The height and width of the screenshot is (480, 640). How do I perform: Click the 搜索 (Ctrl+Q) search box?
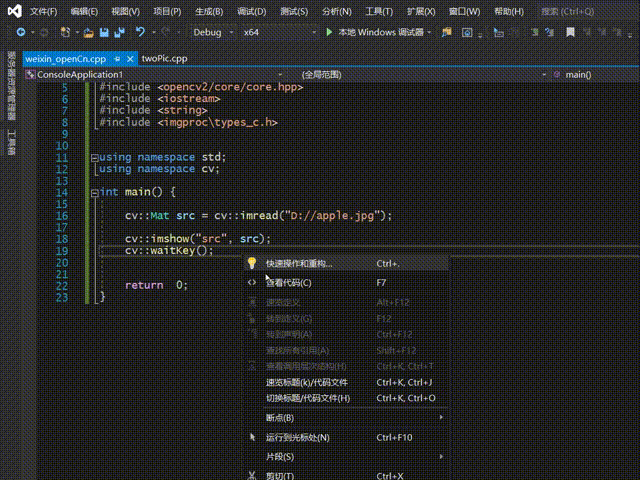[x=577, y=12]
